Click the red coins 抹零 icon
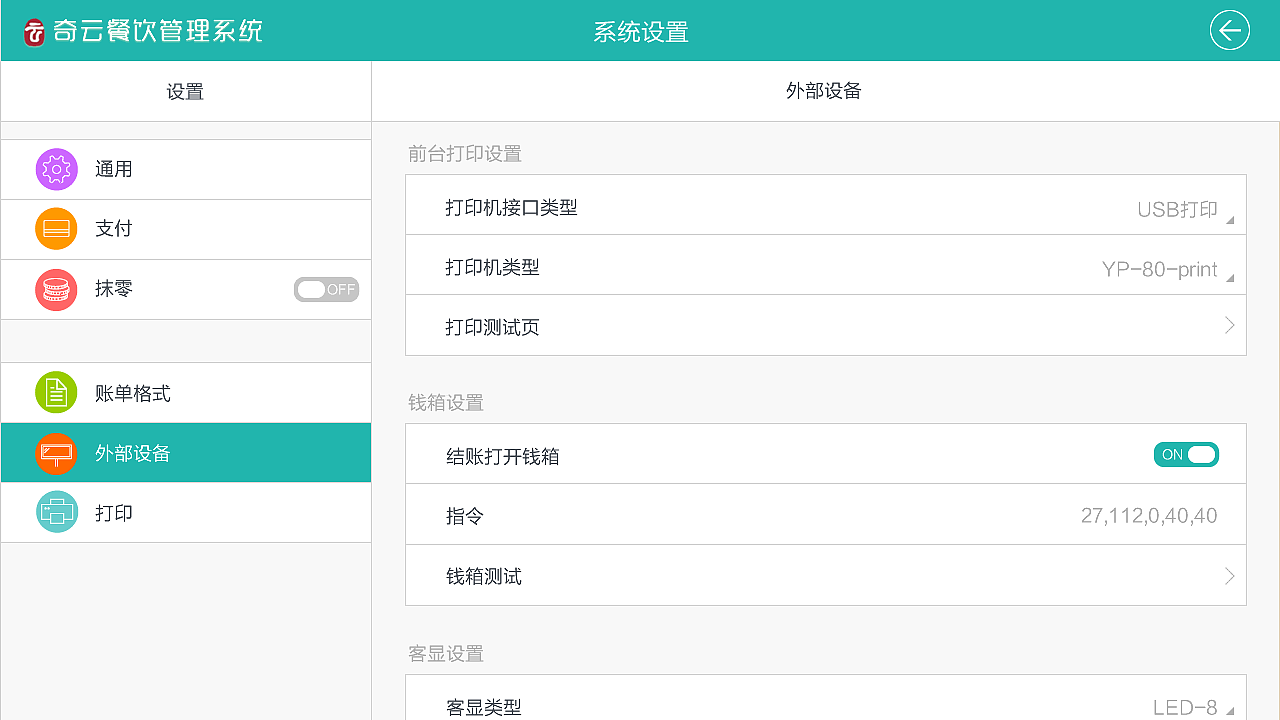Screen dimensions: 1280x720 point(56,289)
